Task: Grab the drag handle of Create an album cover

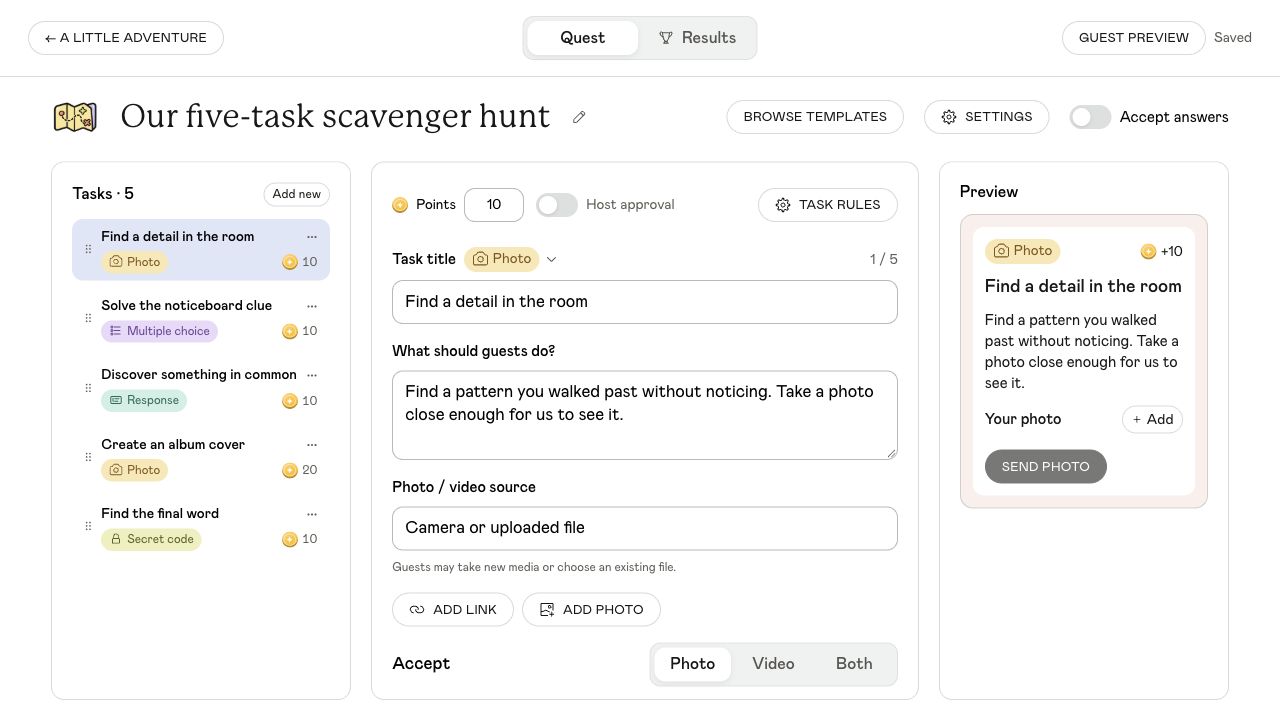Action: 88,457
